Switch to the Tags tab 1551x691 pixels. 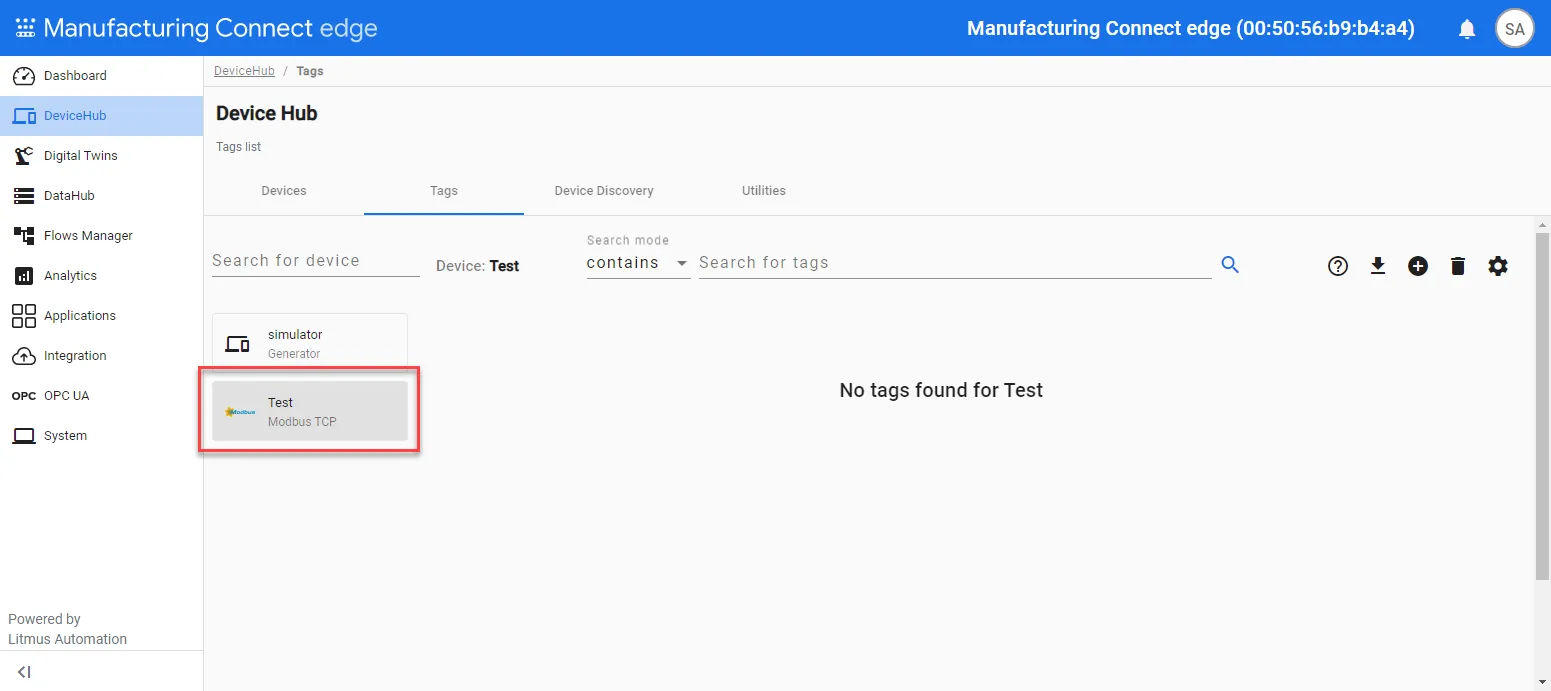pos(444,191)
